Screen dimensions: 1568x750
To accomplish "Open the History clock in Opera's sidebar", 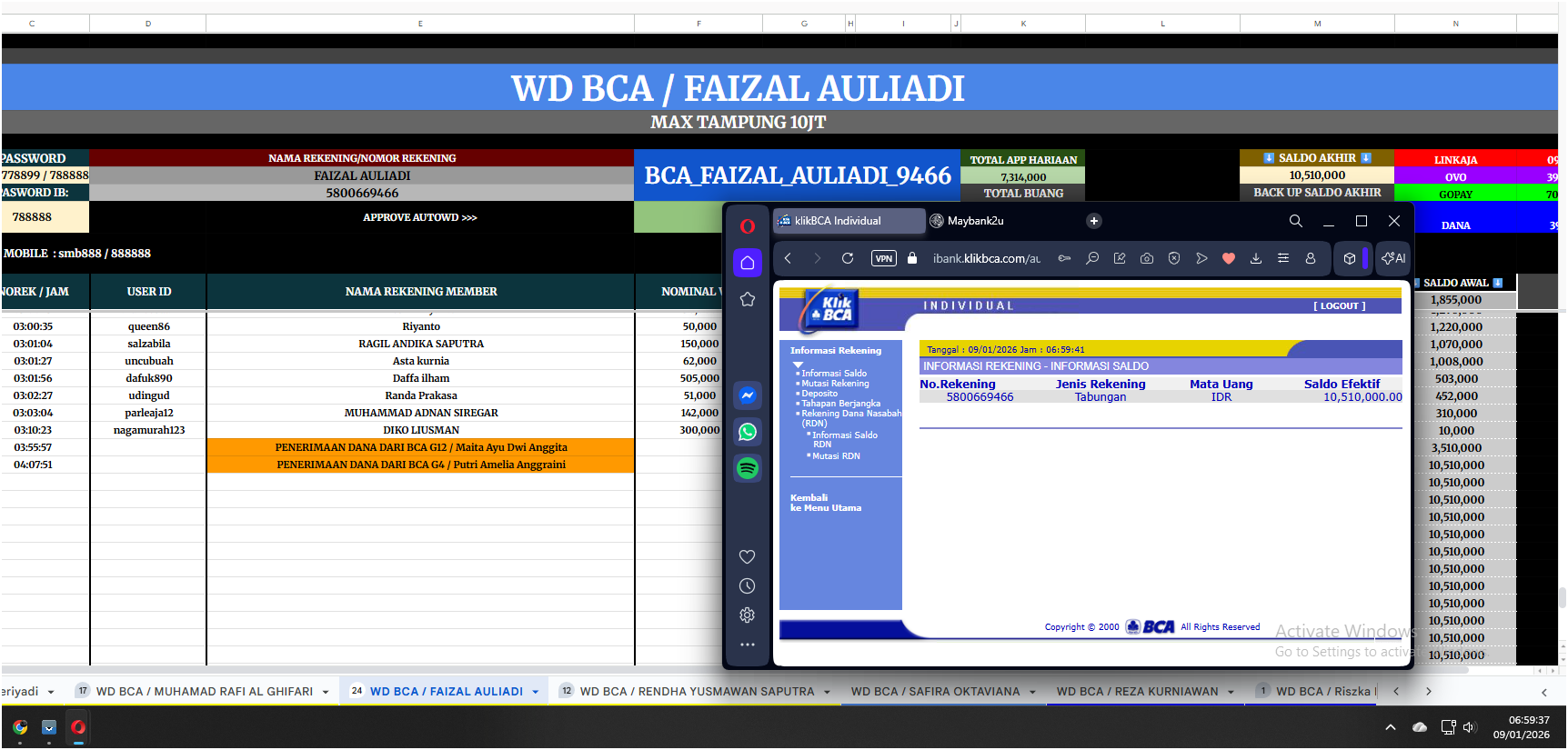I will click(x=748, y=586).
